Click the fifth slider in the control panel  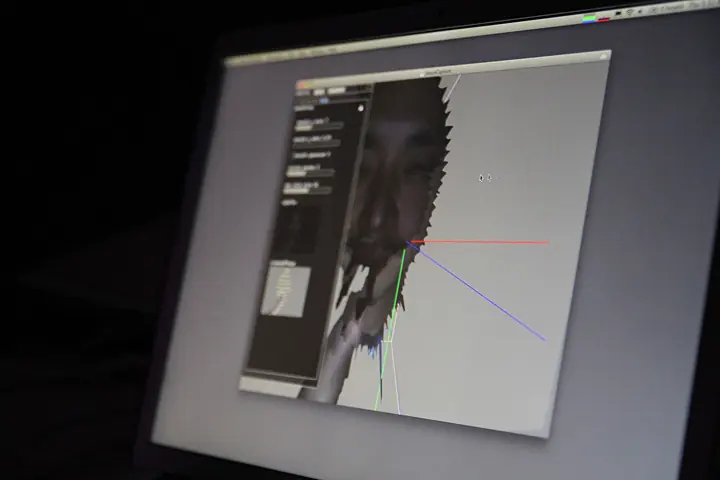309,190
